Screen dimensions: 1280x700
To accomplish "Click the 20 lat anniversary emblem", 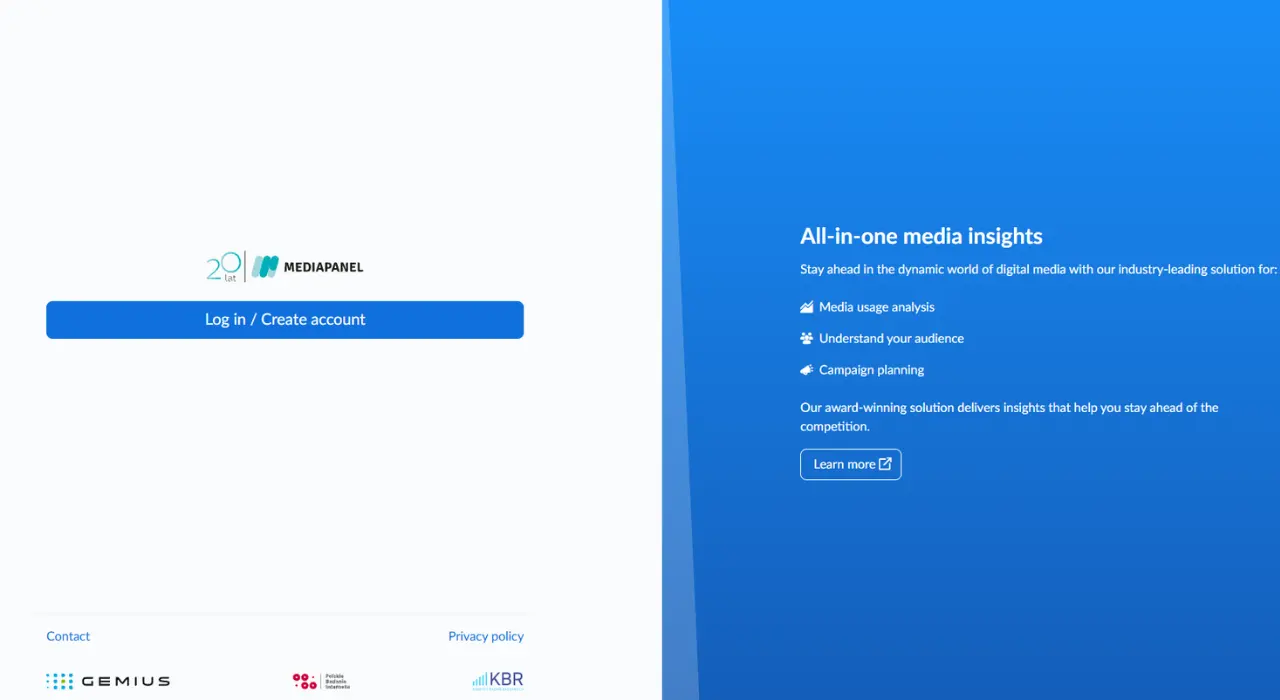I will pos(224,266).
